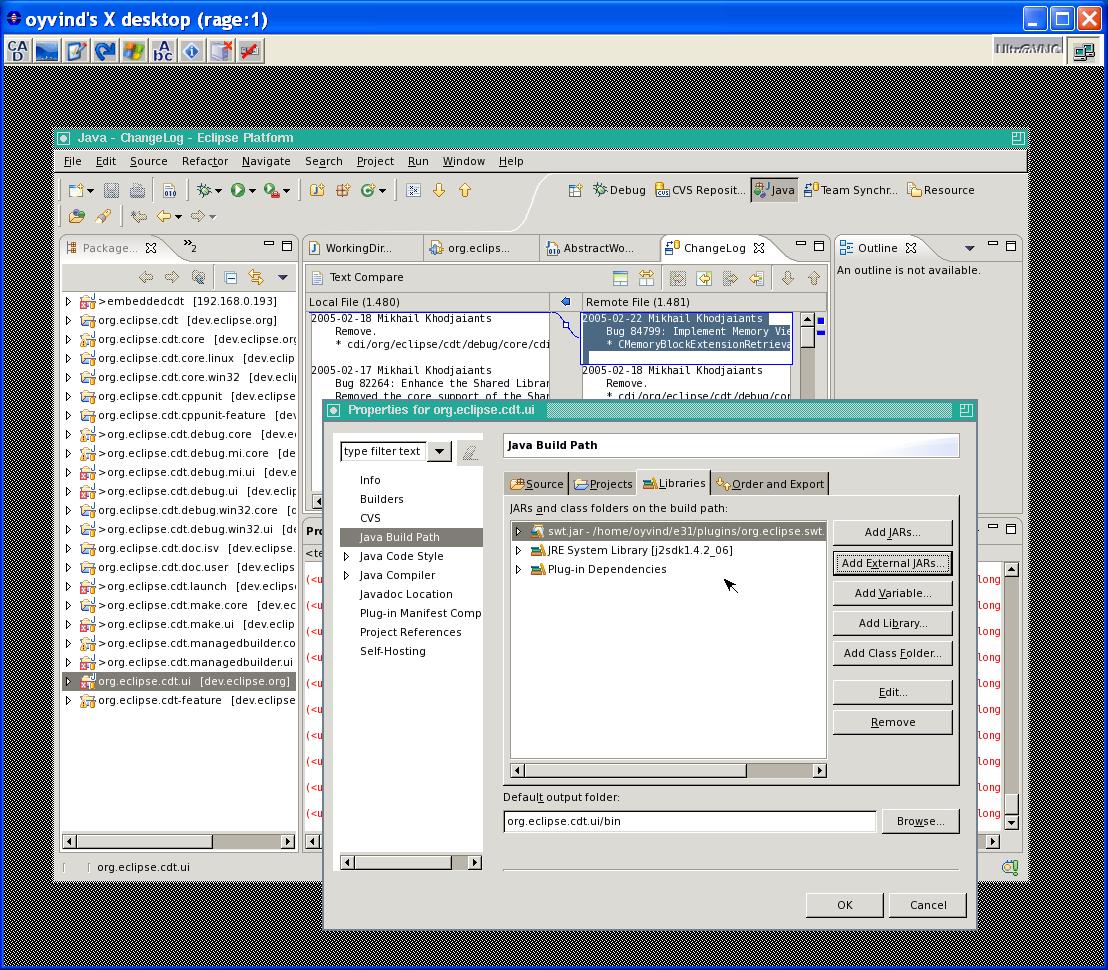1108x970 pixels.
Task: Close the ChangeLog editor tab via its X
Action: point(759,248)
